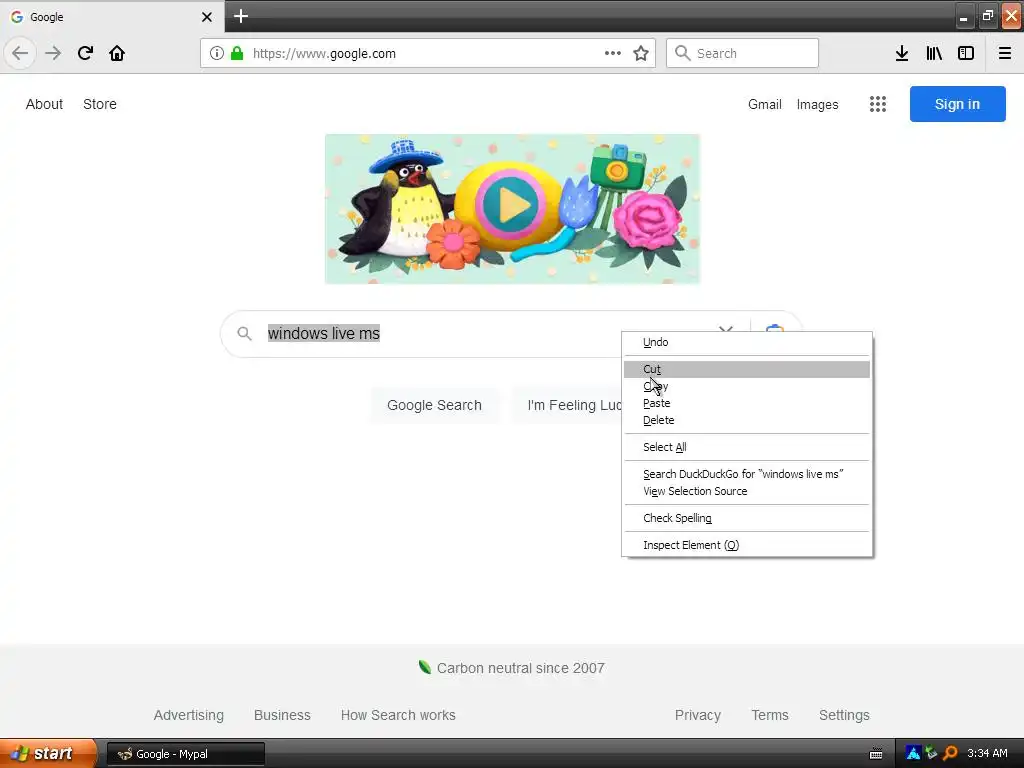Open the Business footer link
The width and height of the screenshot is (1024, 768).
[282, 716]
